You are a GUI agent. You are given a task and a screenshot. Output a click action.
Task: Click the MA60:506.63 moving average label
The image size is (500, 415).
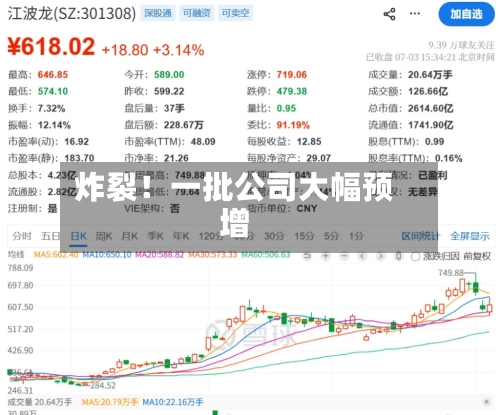click(x=266, y=255)
